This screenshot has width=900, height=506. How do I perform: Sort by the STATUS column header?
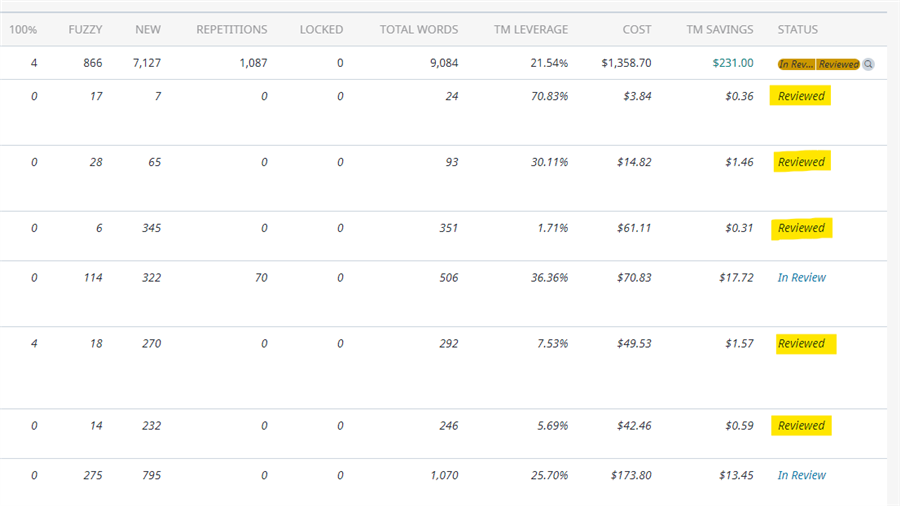click(797, 30)
